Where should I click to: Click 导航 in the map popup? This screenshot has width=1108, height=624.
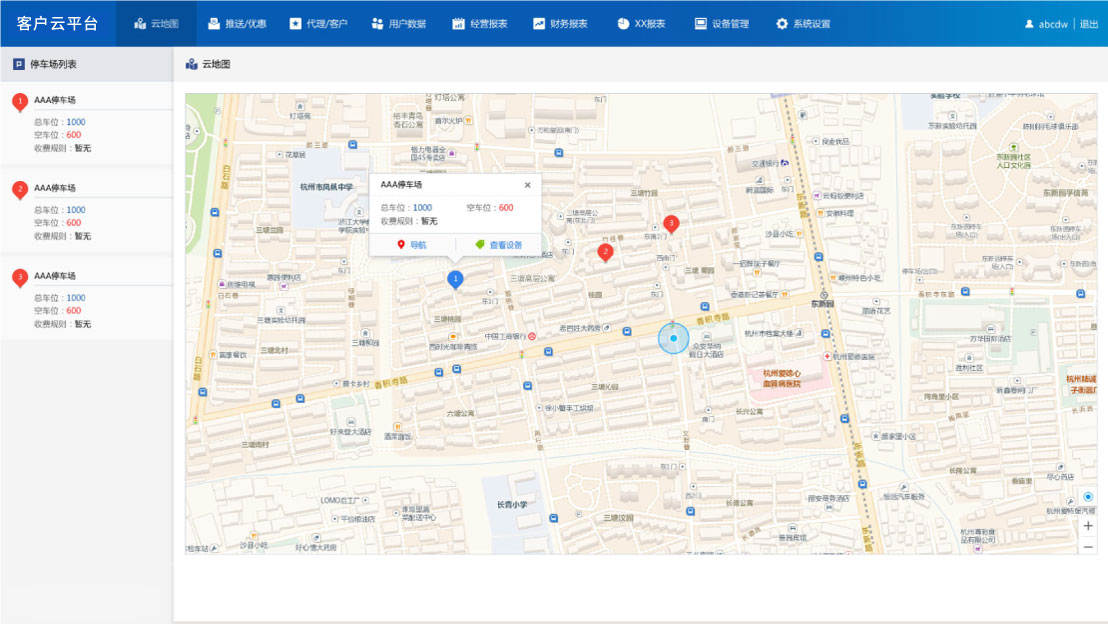coord(412,245)
